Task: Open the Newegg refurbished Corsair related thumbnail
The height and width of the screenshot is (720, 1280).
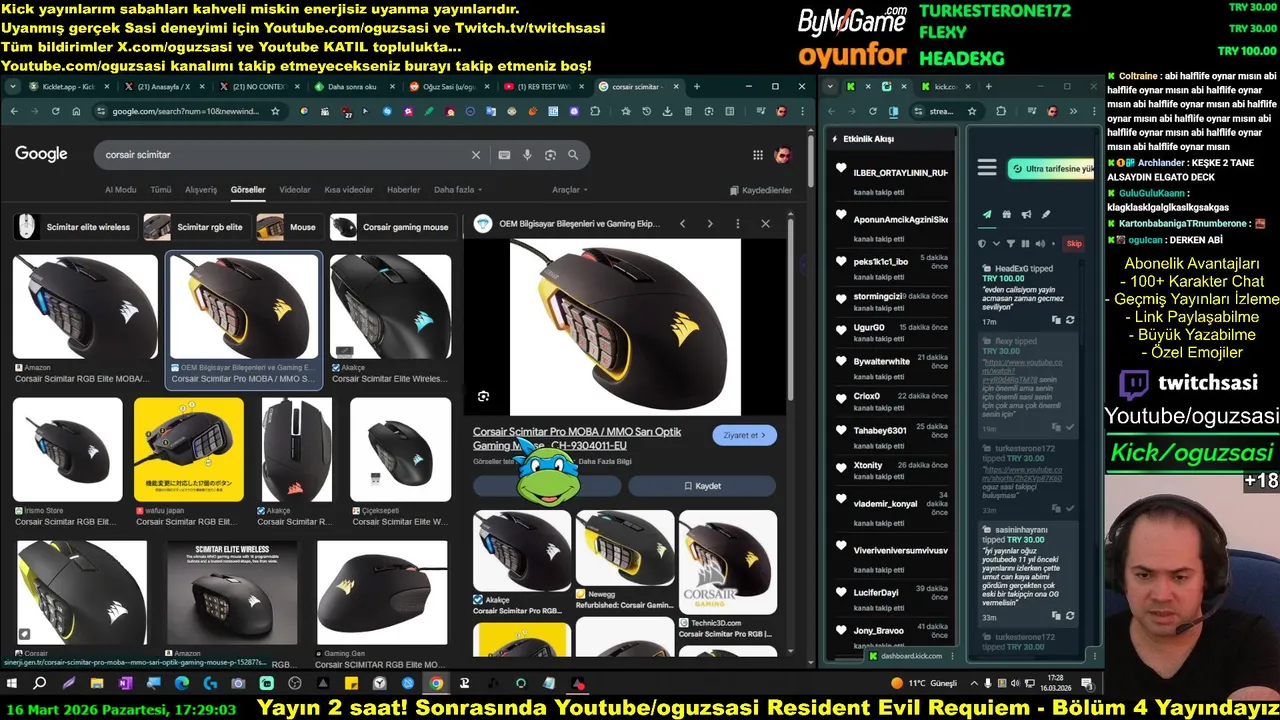Action: coord(625,548)
